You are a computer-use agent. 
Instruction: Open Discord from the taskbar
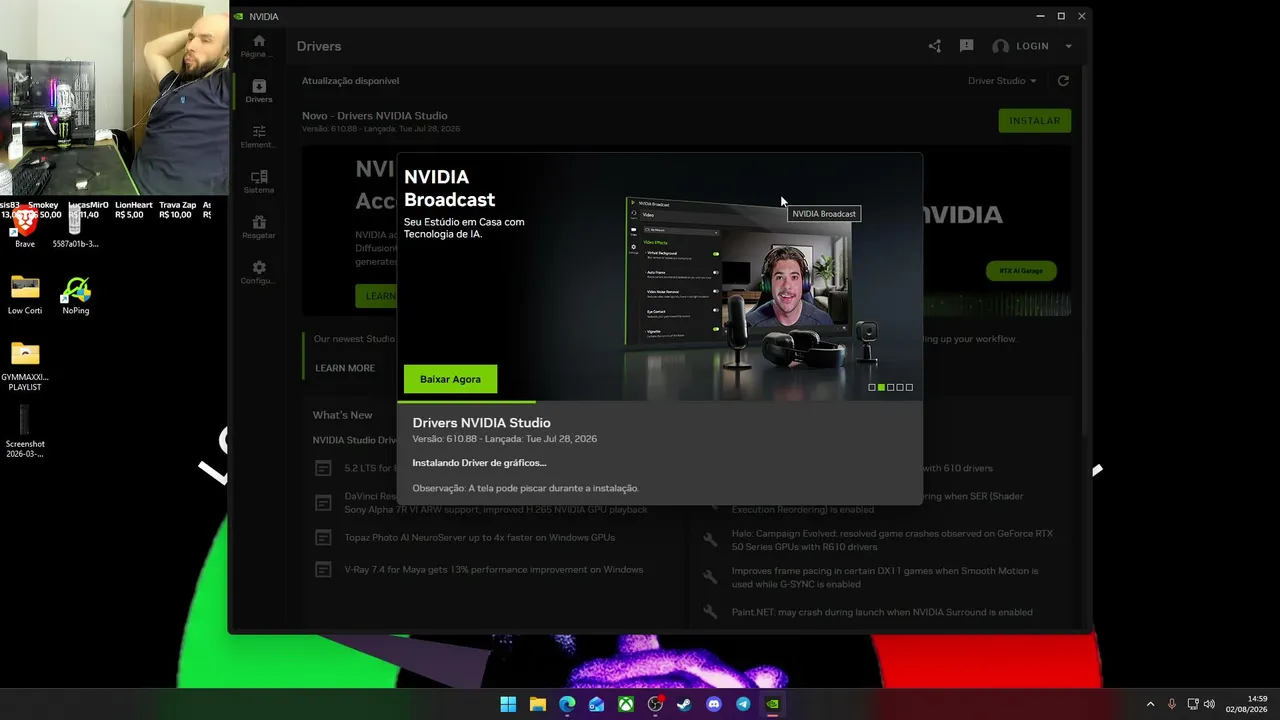pos(713,704)
